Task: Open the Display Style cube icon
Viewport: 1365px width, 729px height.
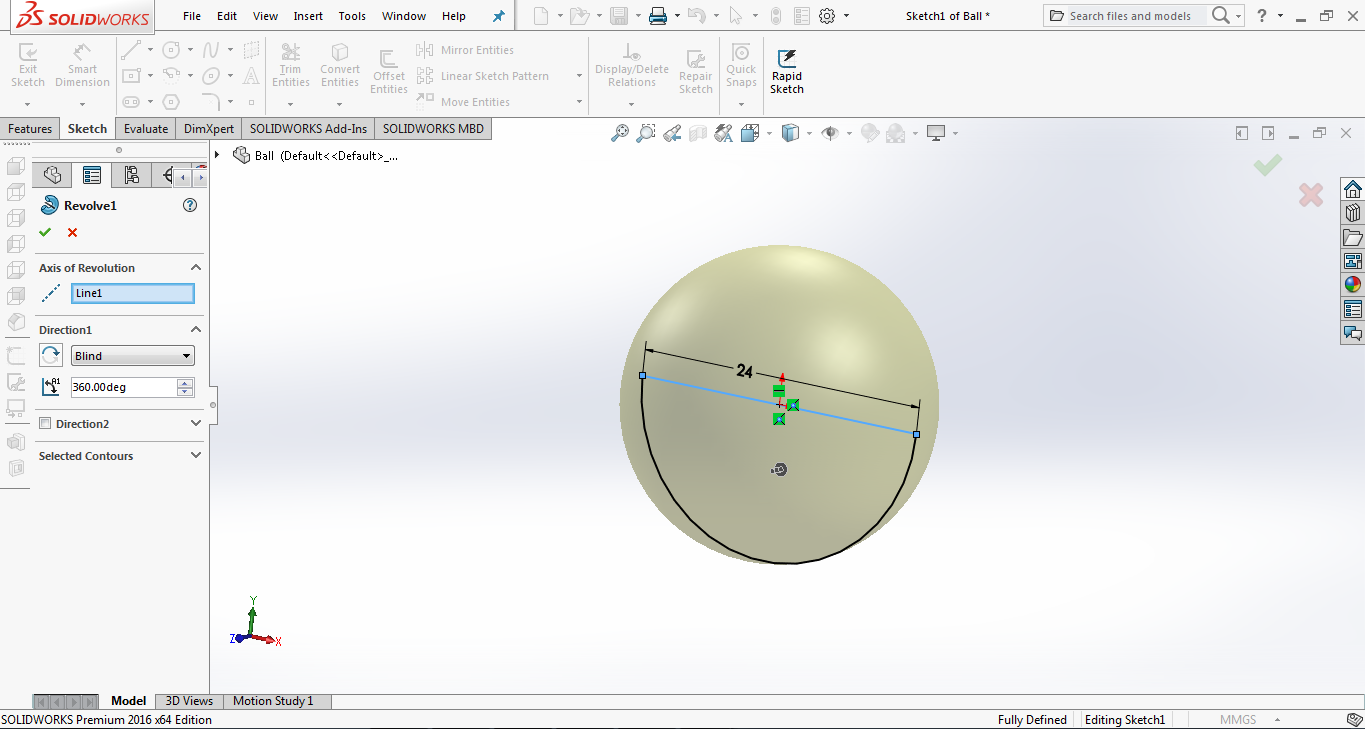Action: coord(790,133)
